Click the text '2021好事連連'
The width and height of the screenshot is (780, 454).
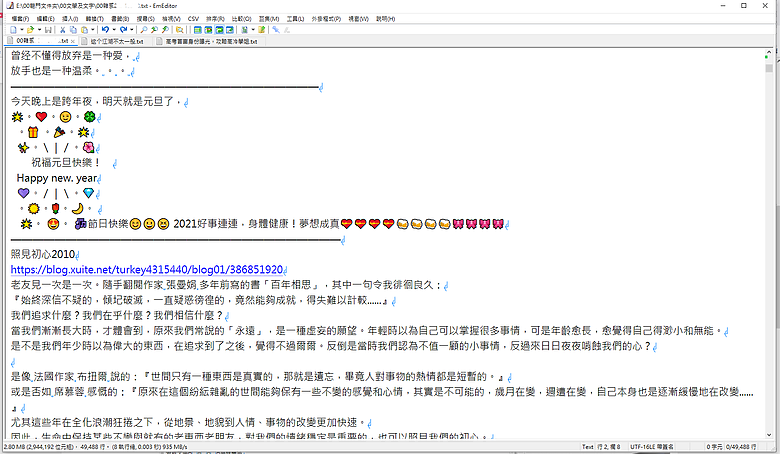coord(205,224)
